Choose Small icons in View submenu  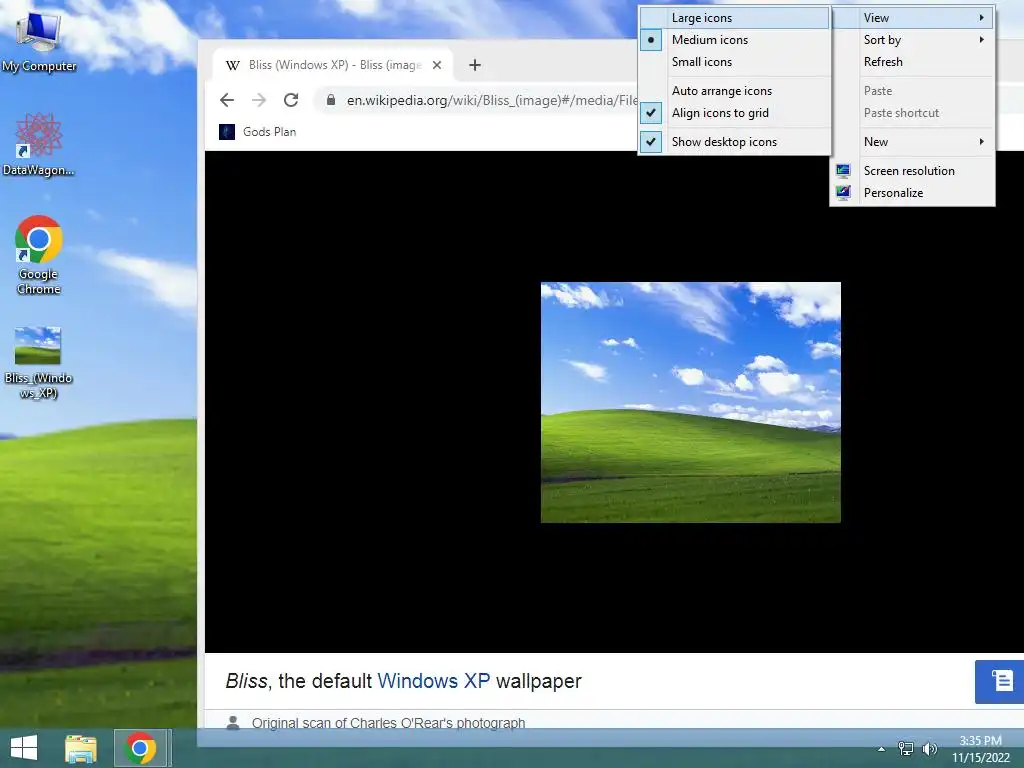734,62
